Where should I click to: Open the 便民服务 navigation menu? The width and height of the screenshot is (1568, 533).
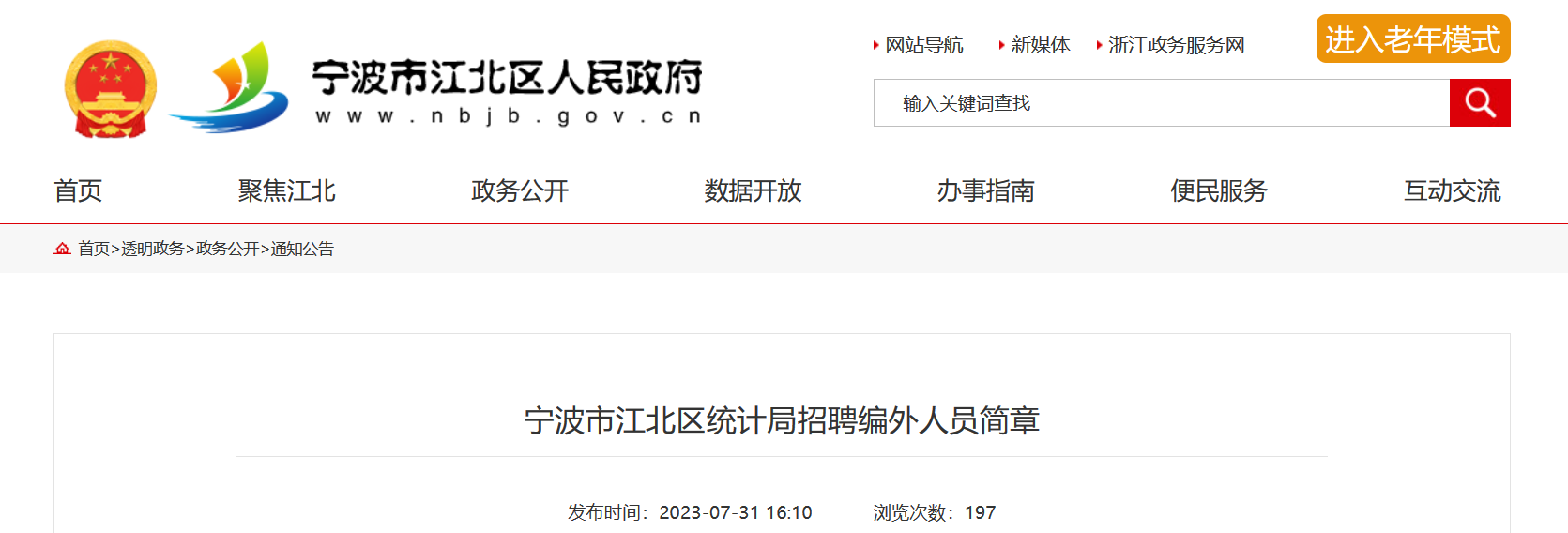point(1219,190)
